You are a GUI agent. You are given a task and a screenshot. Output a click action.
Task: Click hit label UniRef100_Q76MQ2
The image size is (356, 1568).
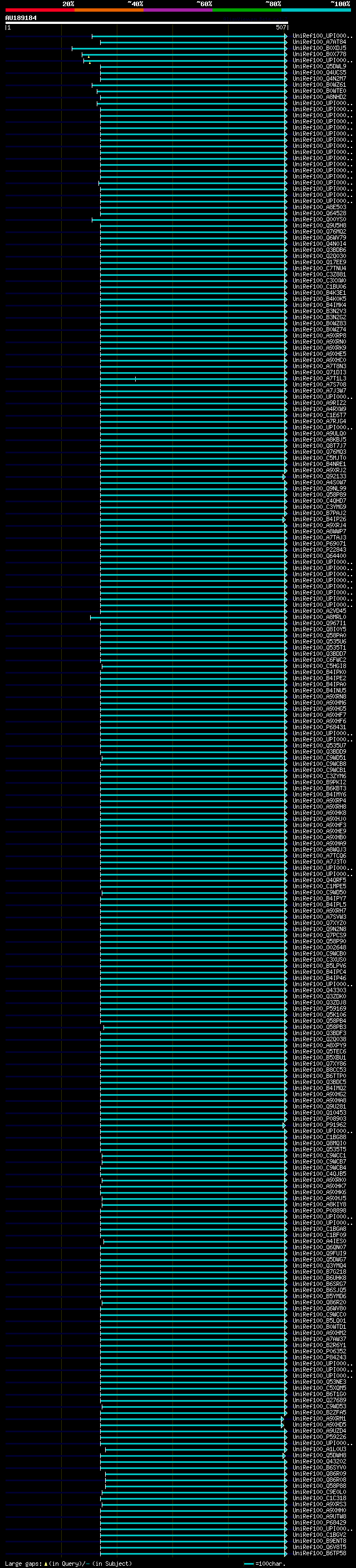319,231
